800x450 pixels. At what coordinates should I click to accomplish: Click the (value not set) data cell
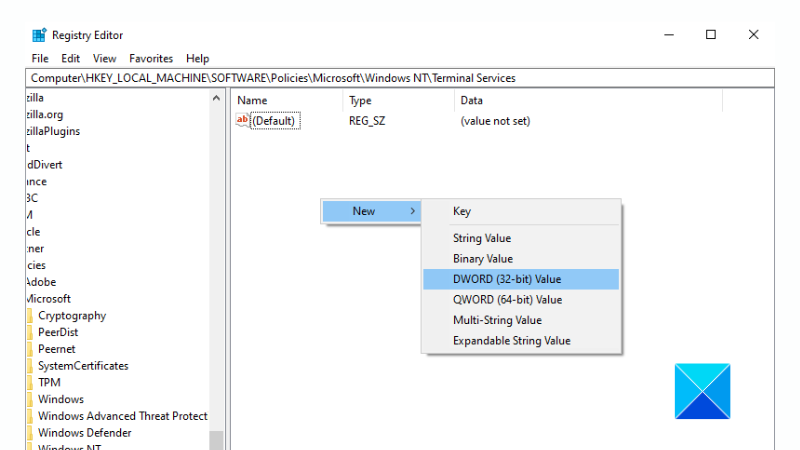pos(495,121)
